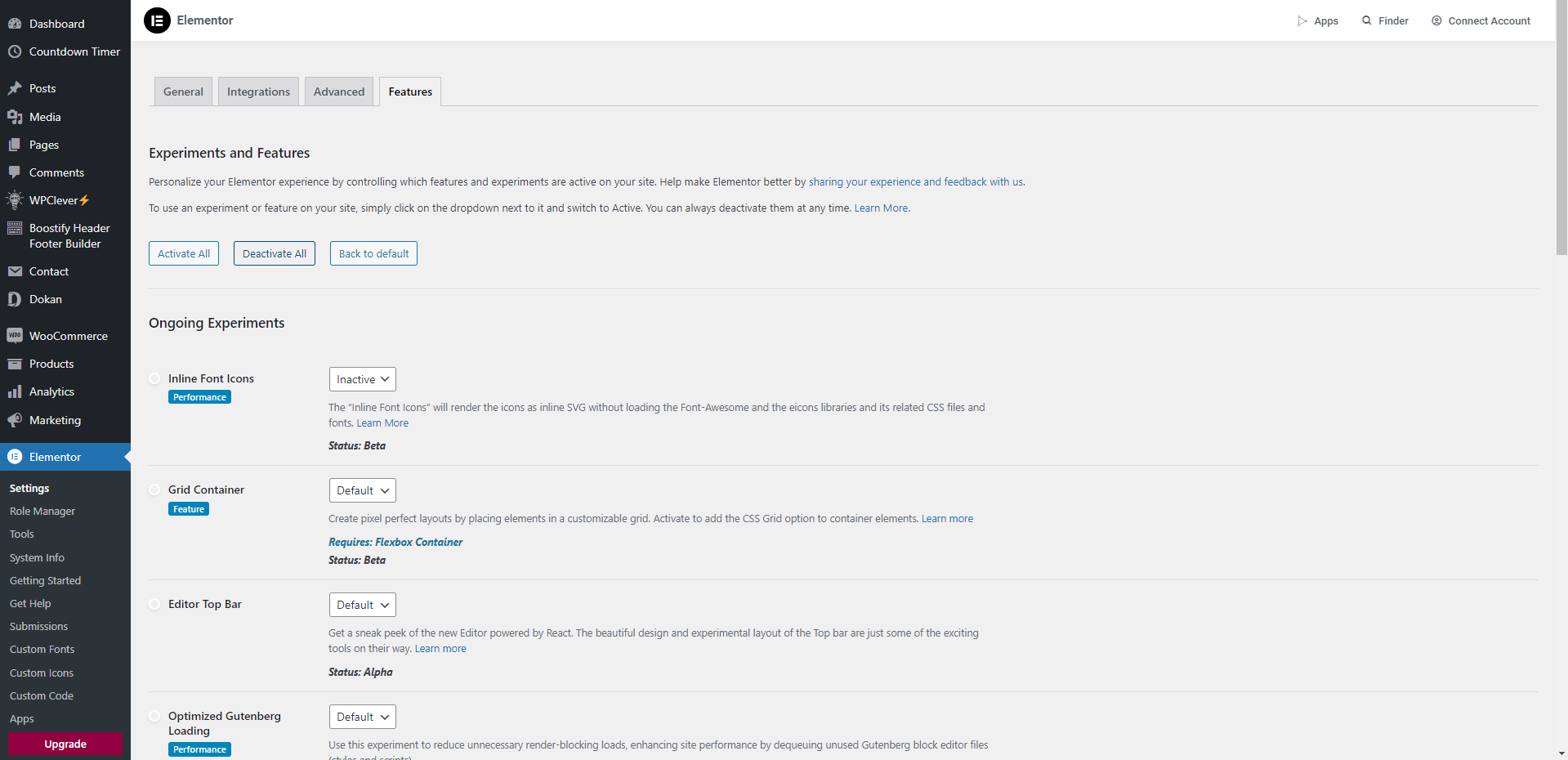Click the Media icon in sidebar
Image resolution: width=1568 pixels, height=760 pixels.
pos(15,117)
